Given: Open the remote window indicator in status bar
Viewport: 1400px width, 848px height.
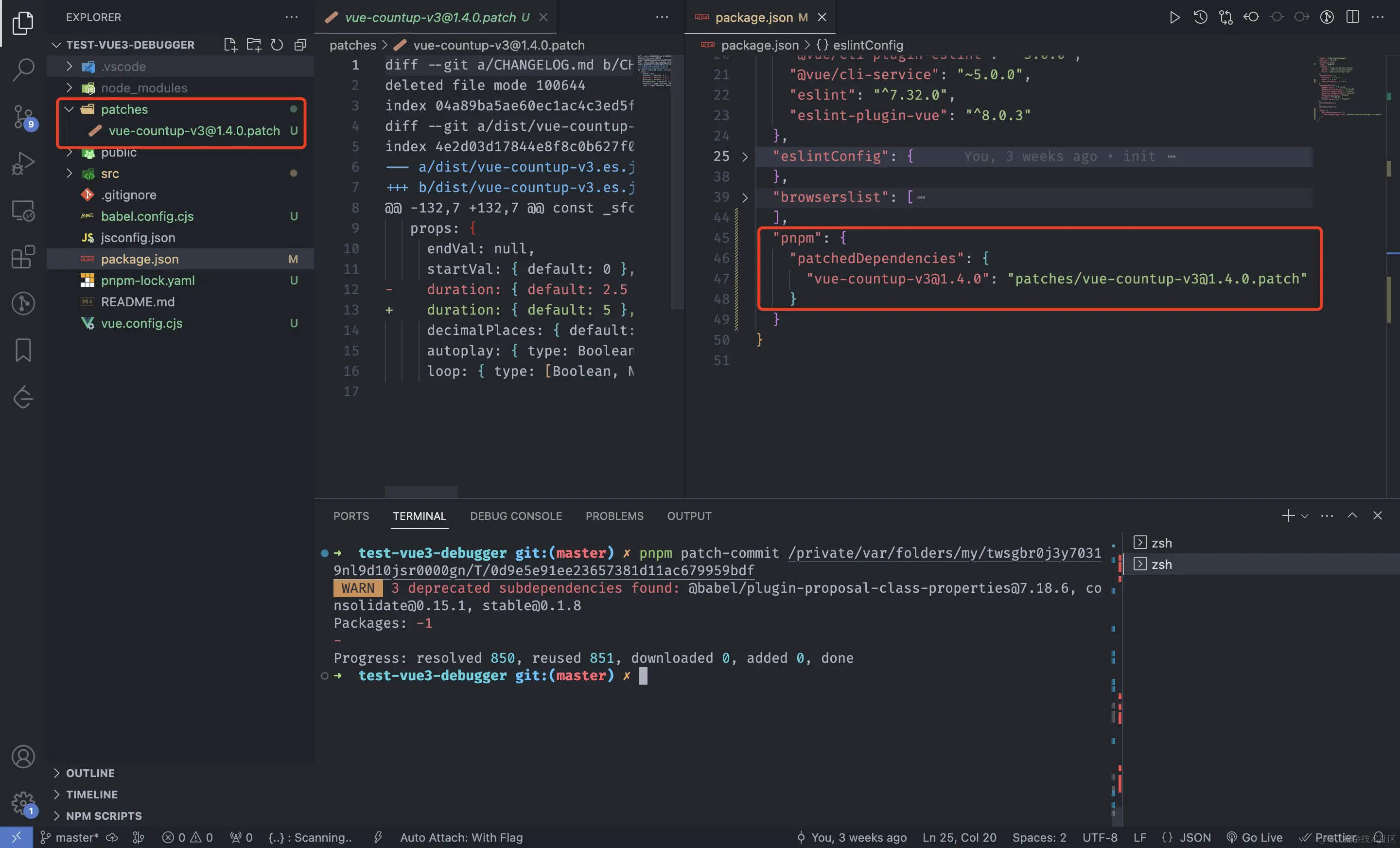Looking at the screenshot, I should (16, 837).
